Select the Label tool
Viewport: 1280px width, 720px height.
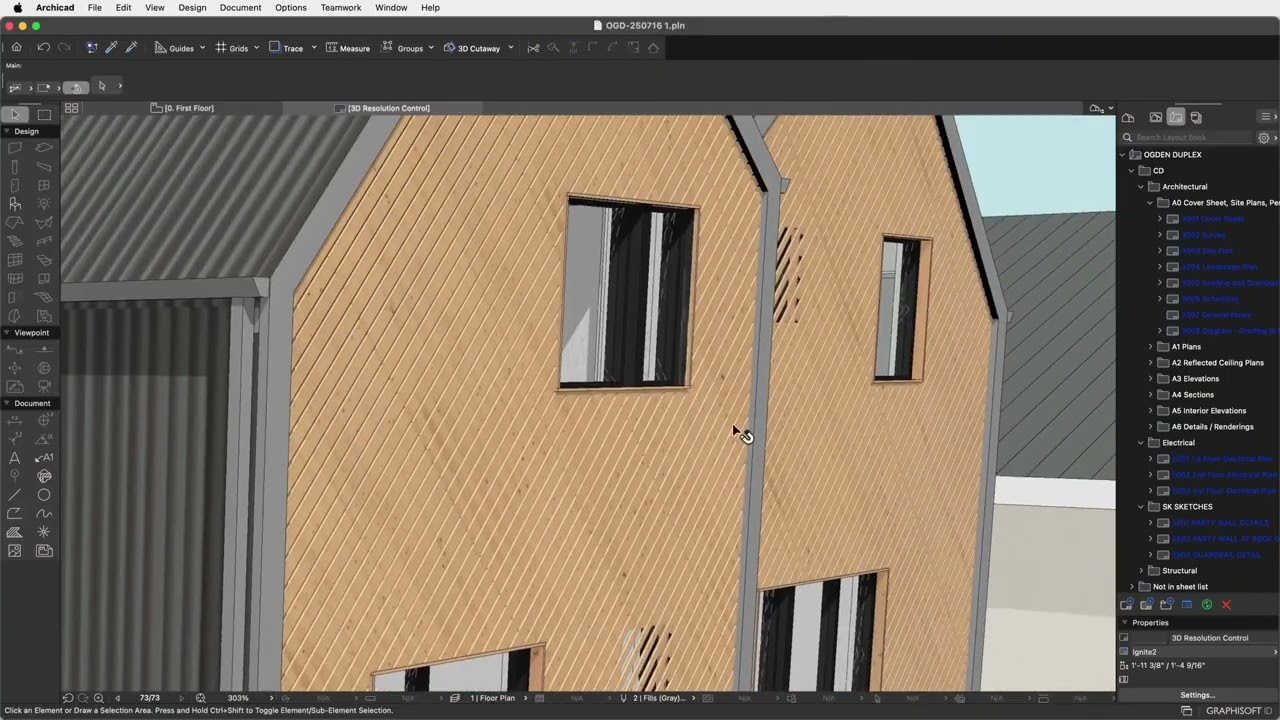44,457
